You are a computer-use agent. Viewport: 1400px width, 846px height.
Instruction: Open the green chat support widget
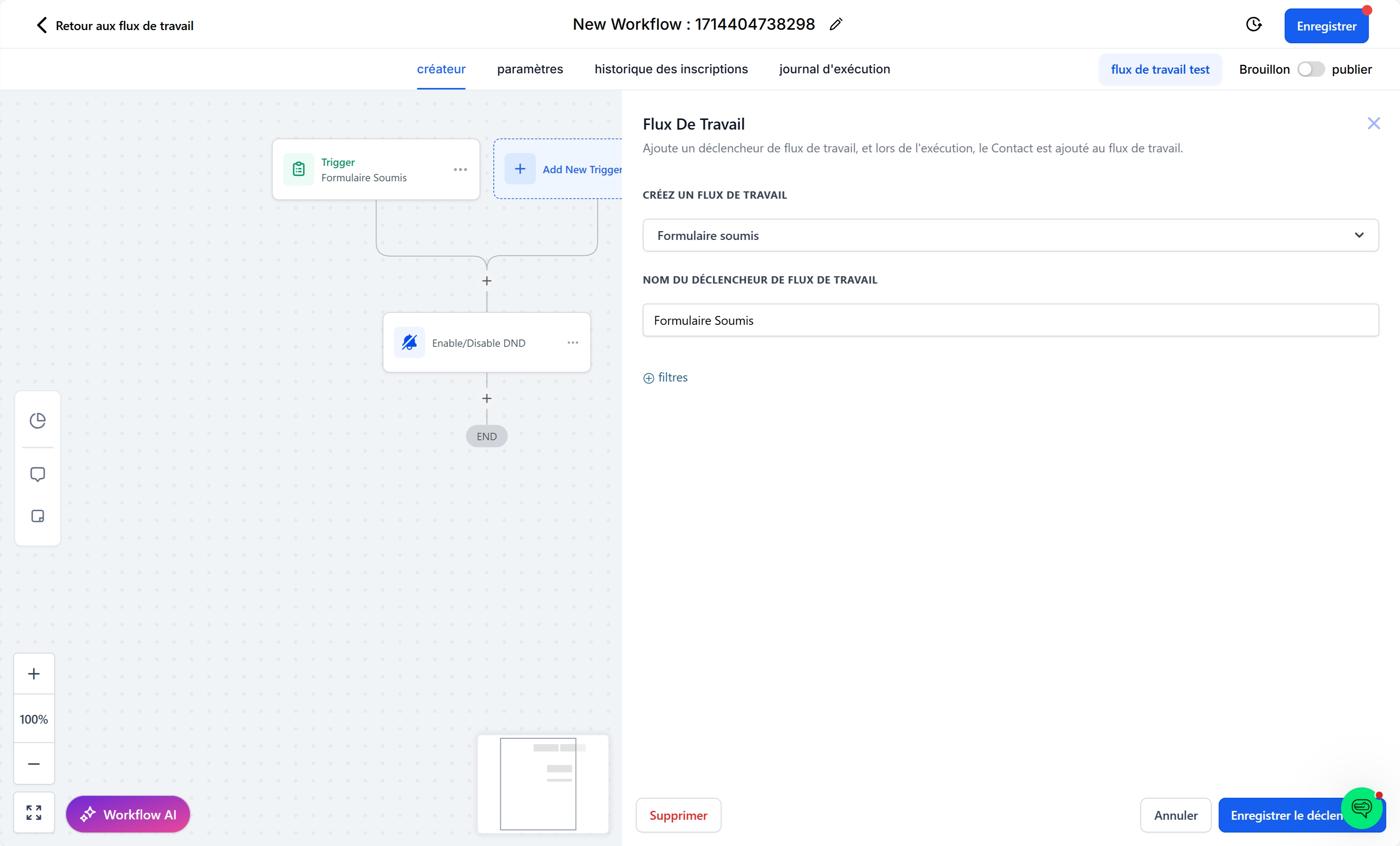pos(1361,808)
